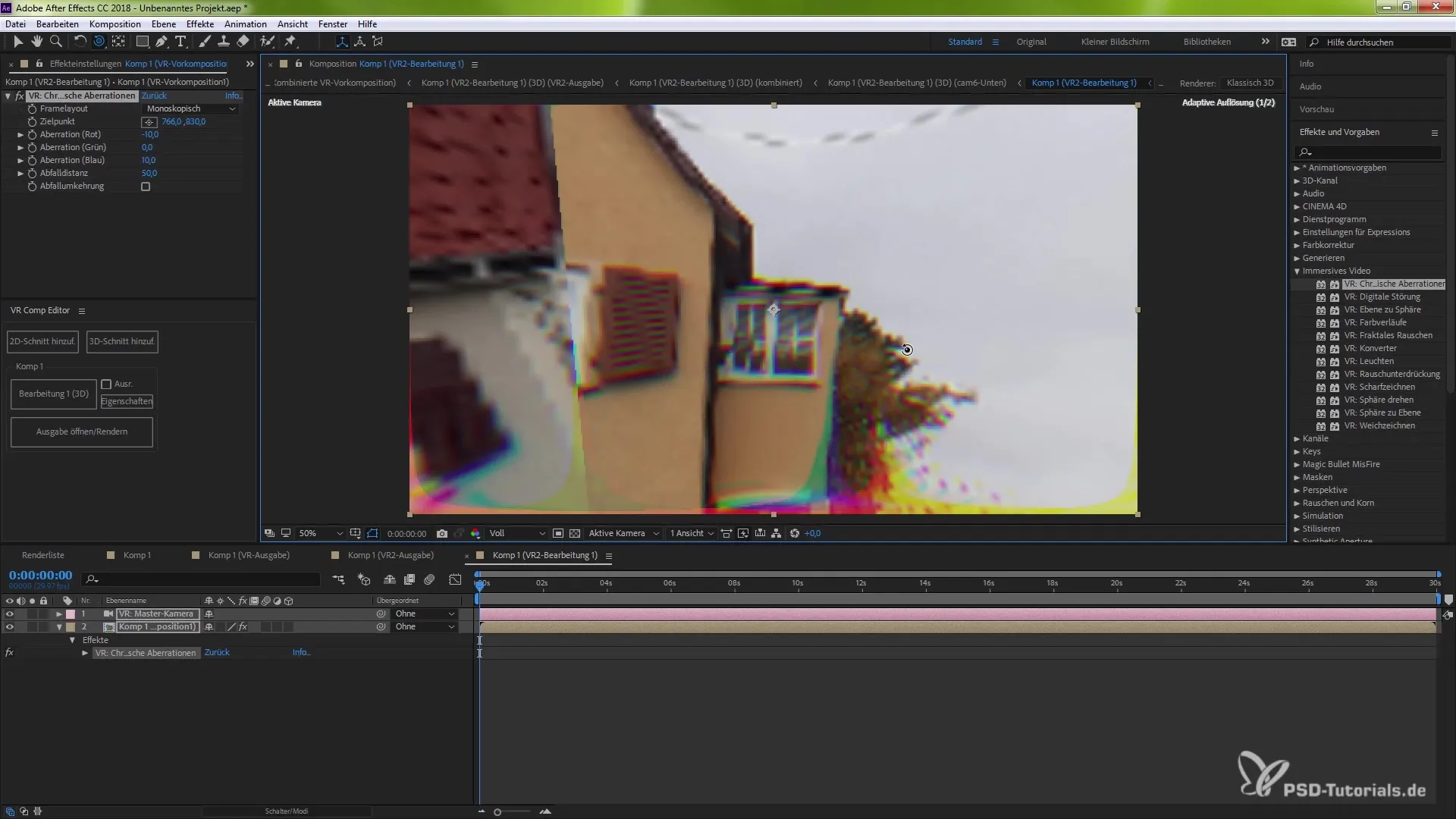Switch to Komp 1 (VR-Ausgabe) timeline tab
This screenshot has height=819, width=1456.
tap(249, 555)
